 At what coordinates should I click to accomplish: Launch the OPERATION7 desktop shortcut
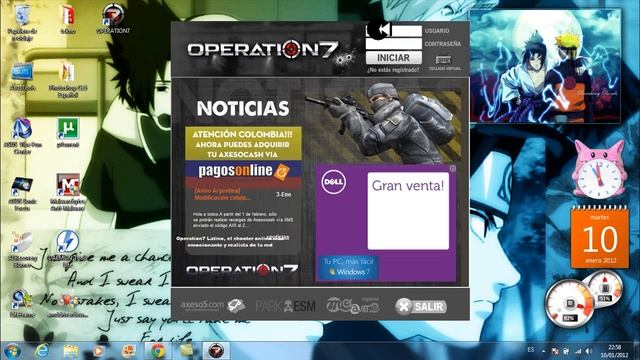(x=113, y=16)
